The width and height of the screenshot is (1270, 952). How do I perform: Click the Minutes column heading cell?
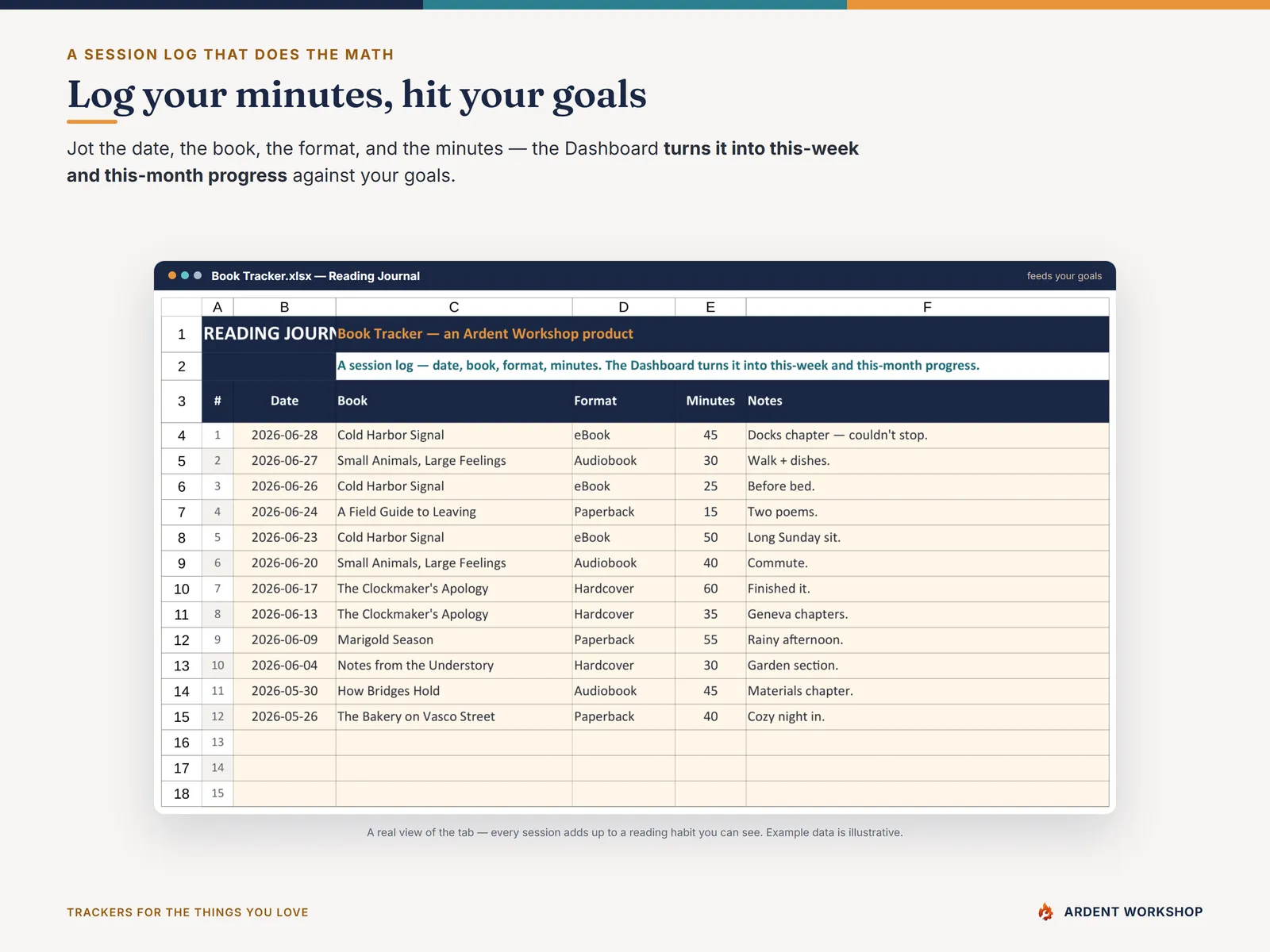(710, 401)
